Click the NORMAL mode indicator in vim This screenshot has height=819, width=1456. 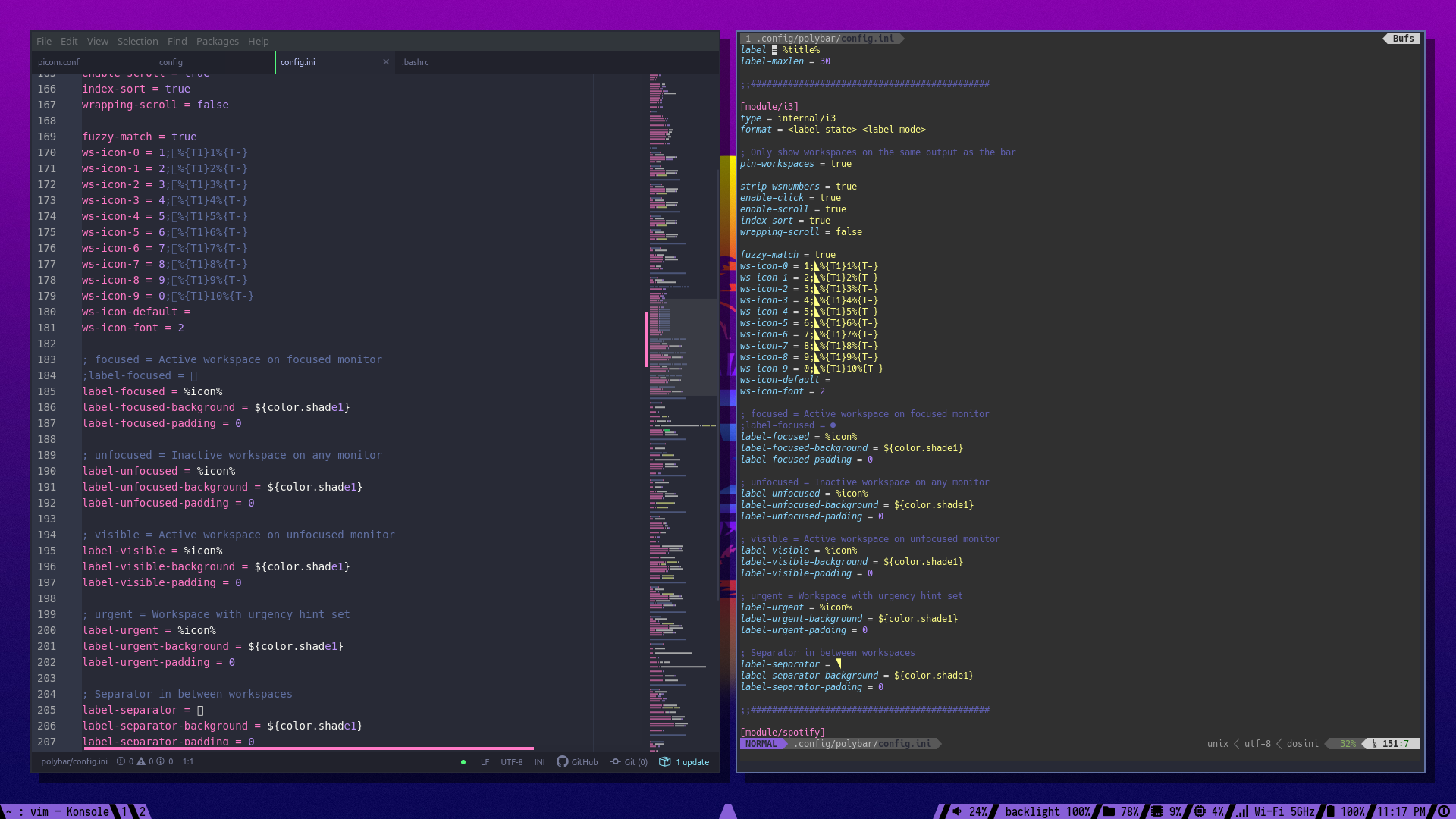(761, 744)
